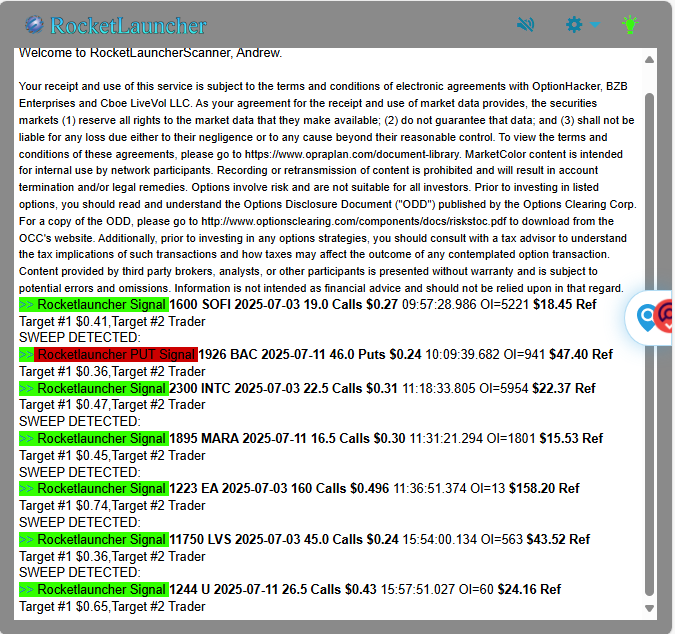
Task: Click the green lightbulb icon
Action: [x=630, y=25]
